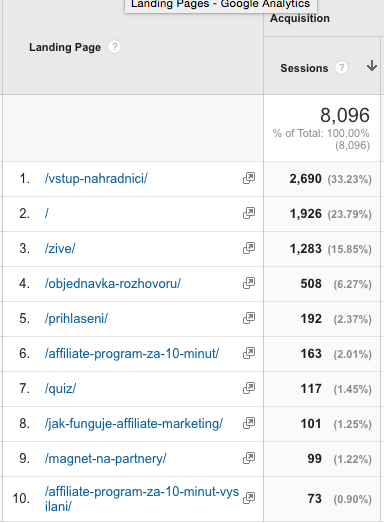Image resolution: width=384 pixels, height=523 pixels.
Task: Open /zive/ external link icon
Action: 249,248
